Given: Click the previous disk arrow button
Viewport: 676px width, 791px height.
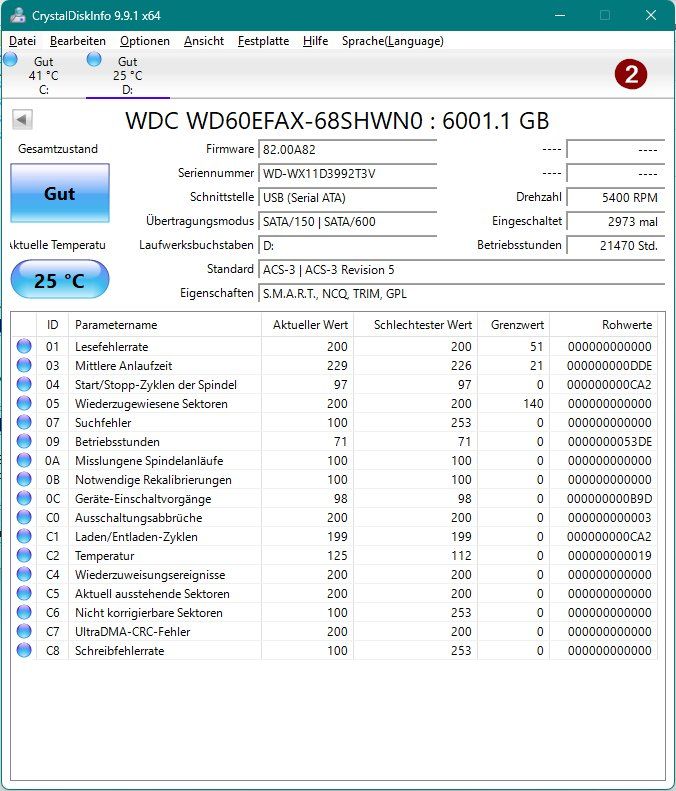Looking at the screenshot, I should pos(22,120).
